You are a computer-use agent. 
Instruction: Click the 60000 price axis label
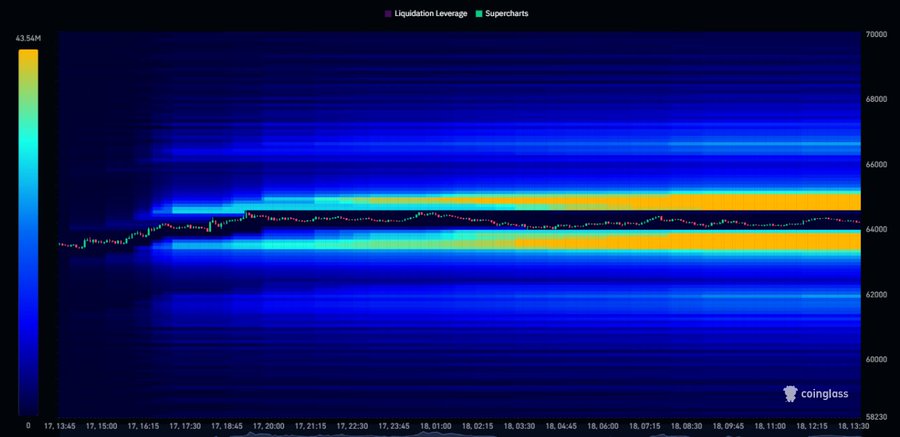(x=876, y=359)
